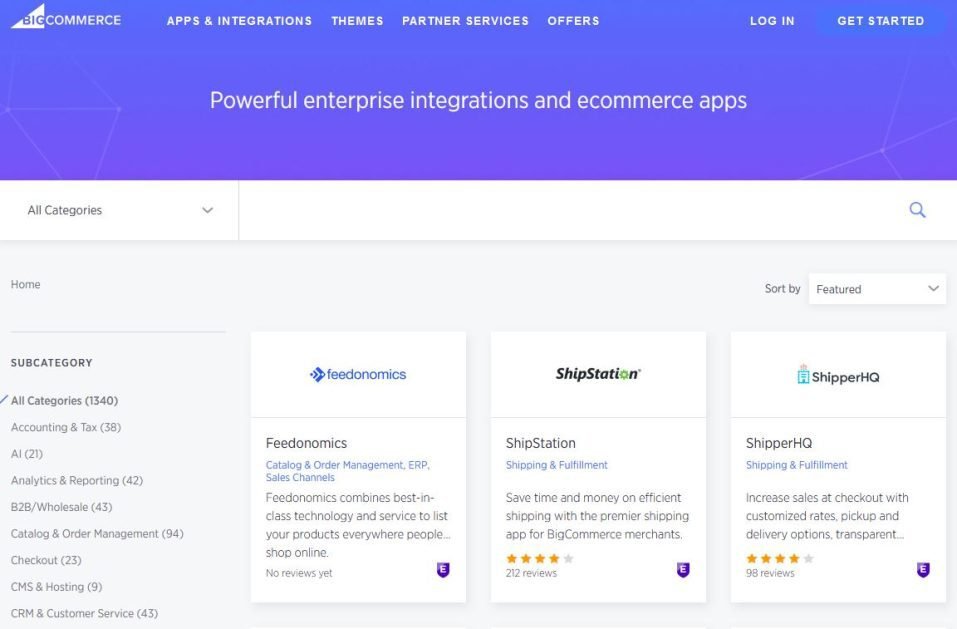Select Checkout (23) subcategory
This screenshot has width=957, height=629.
(46, 560)
